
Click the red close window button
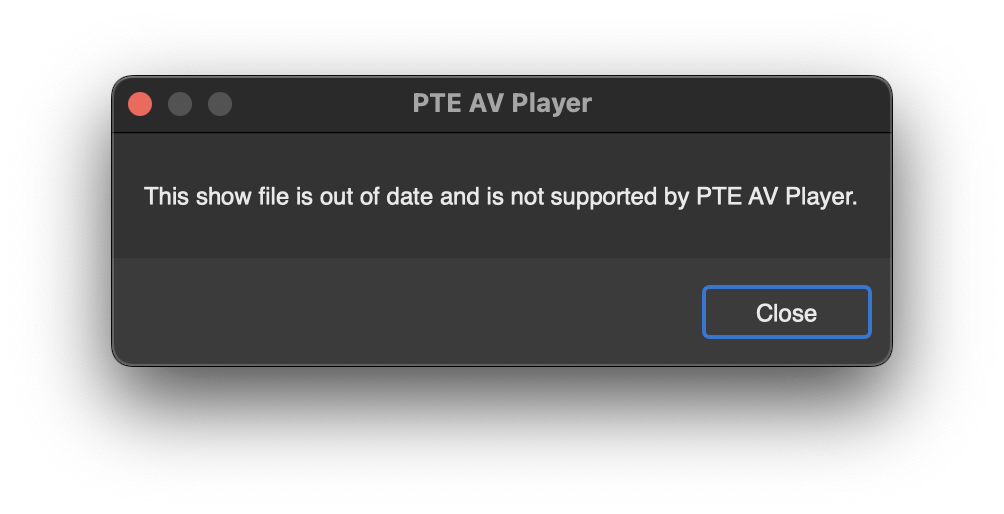pyautogui.click(x=140, y=104)
